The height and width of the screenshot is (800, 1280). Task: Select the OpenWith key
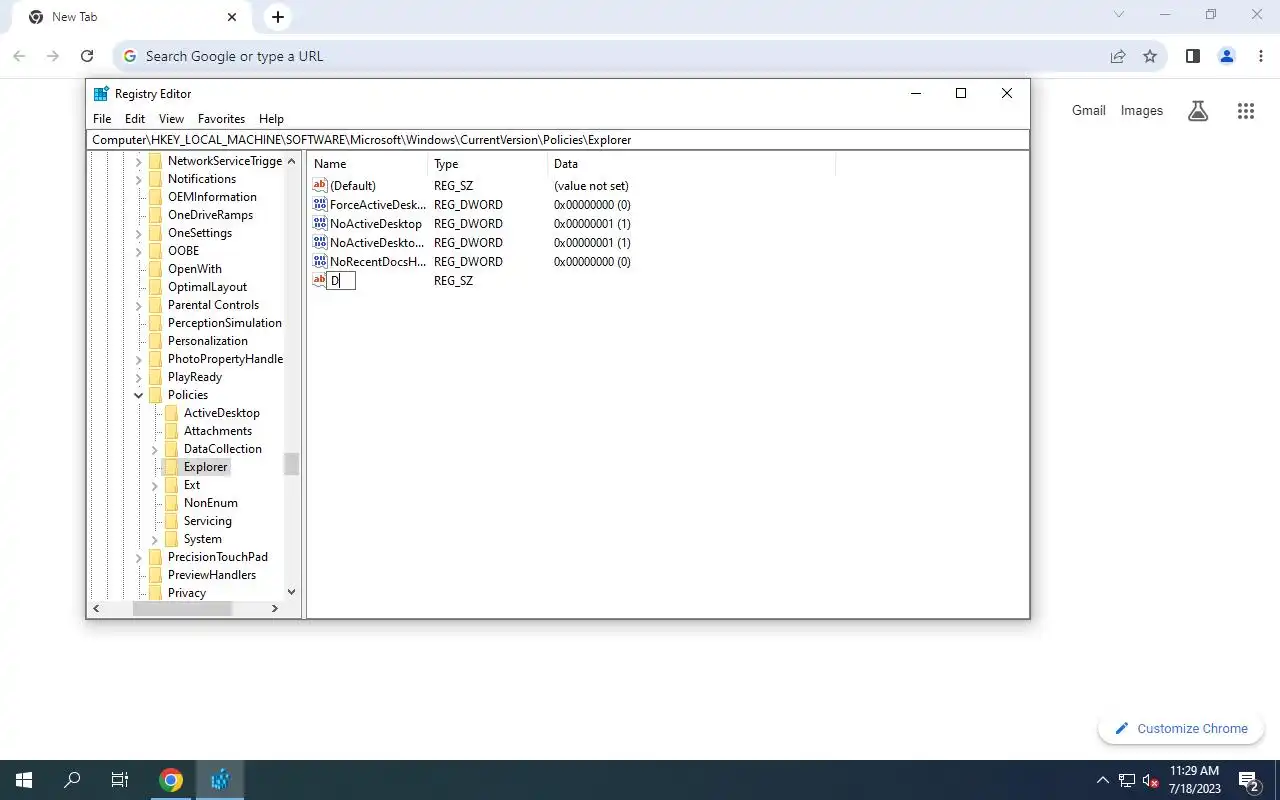[x=195, y=269]
